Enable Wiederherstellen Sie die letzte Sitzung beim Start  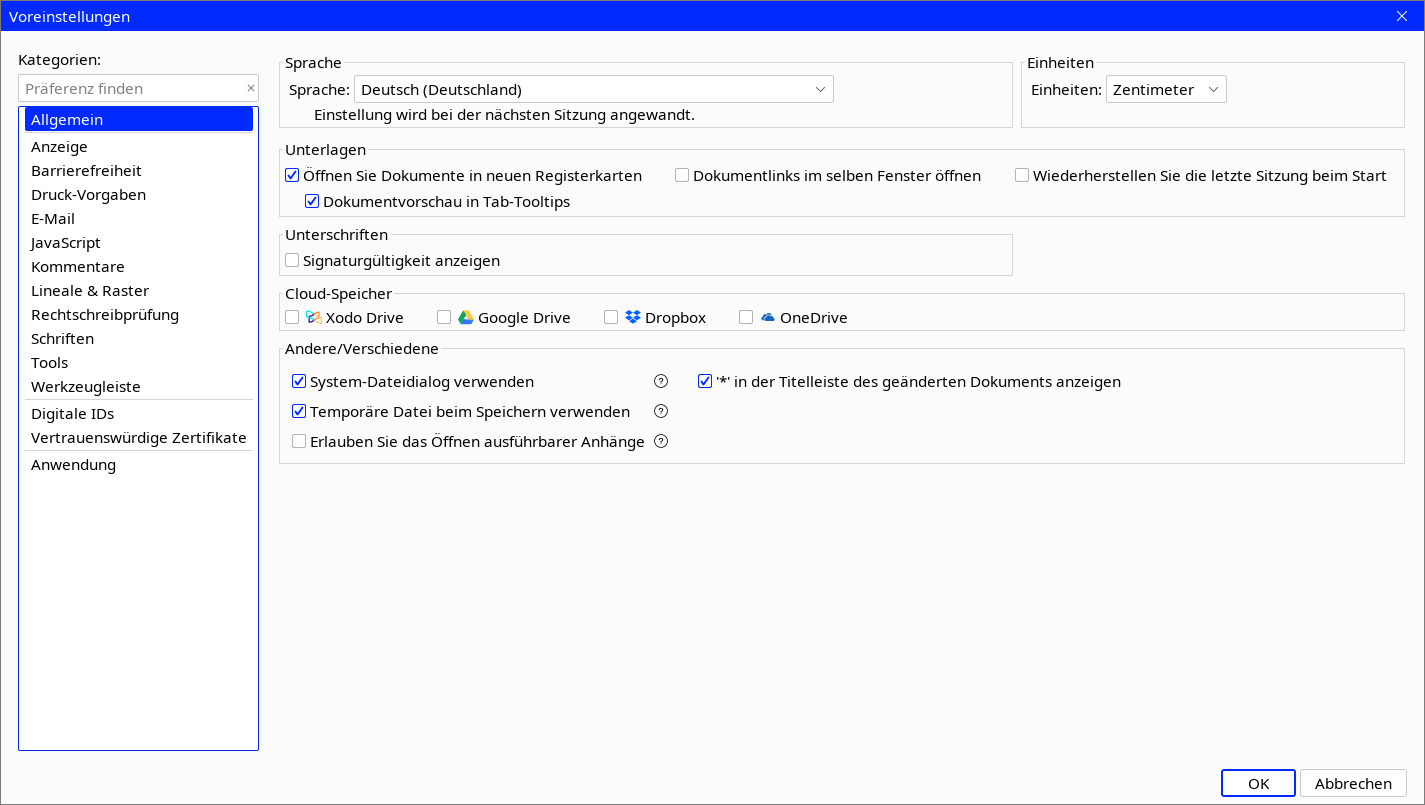[1022, 175]
